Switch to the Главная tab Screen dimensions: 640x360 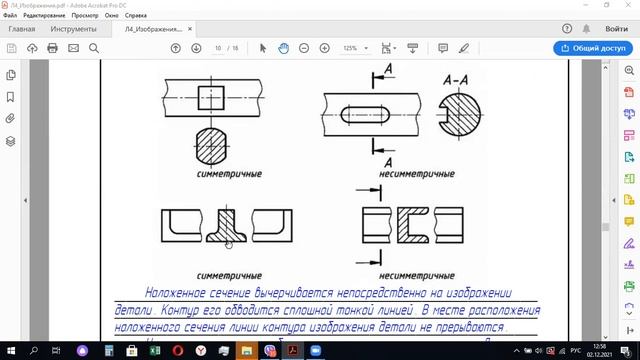tap(22, 29)
